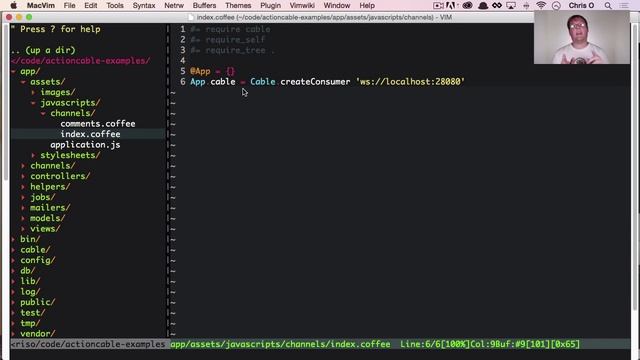This screenshot has height=360, width=640.
Task: Open Spotlight search icon
Action: [608, 5]
